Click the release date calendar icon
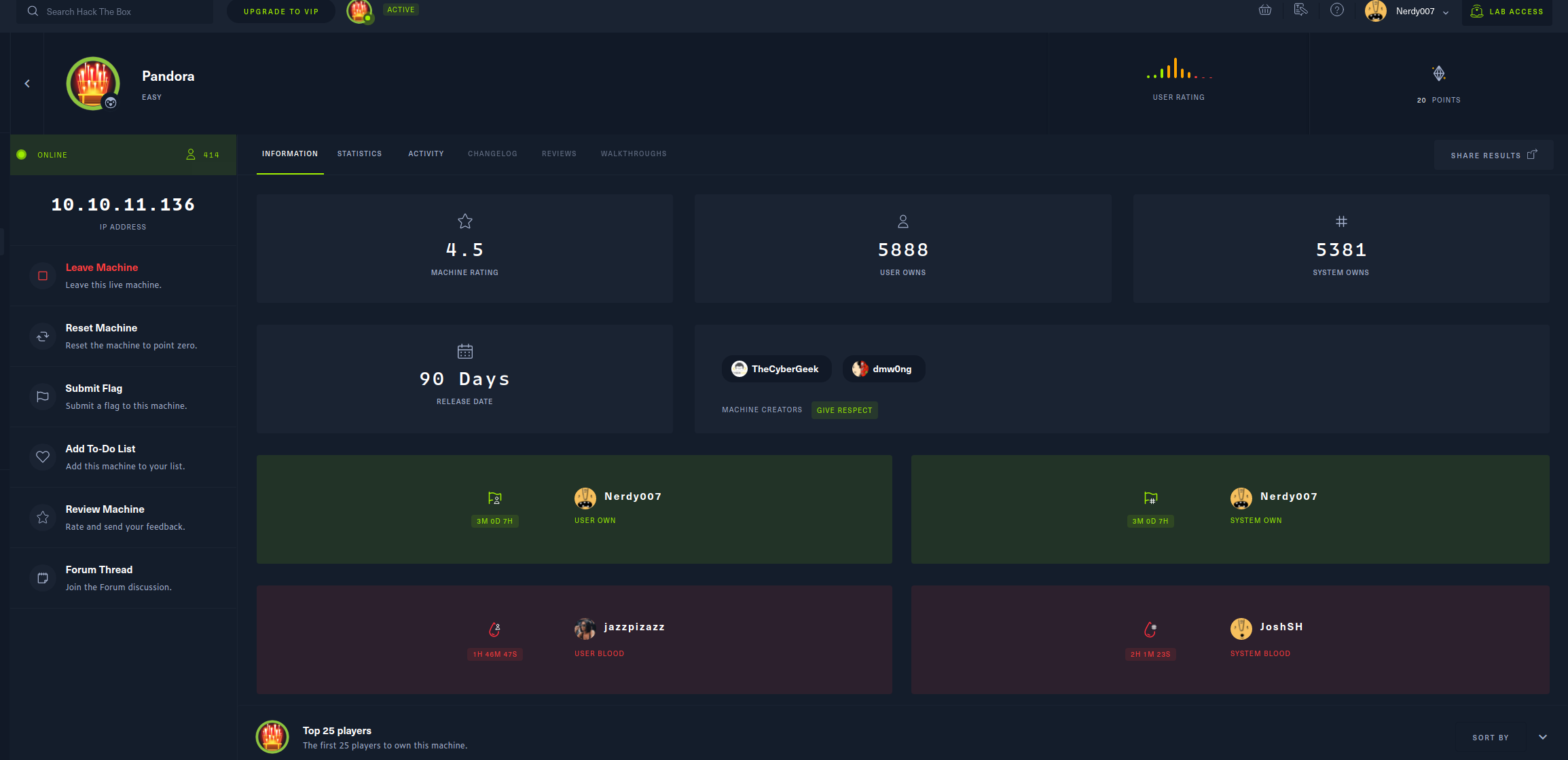The width and height of the screenshot is (1568, 760). (x=465, y=351)
